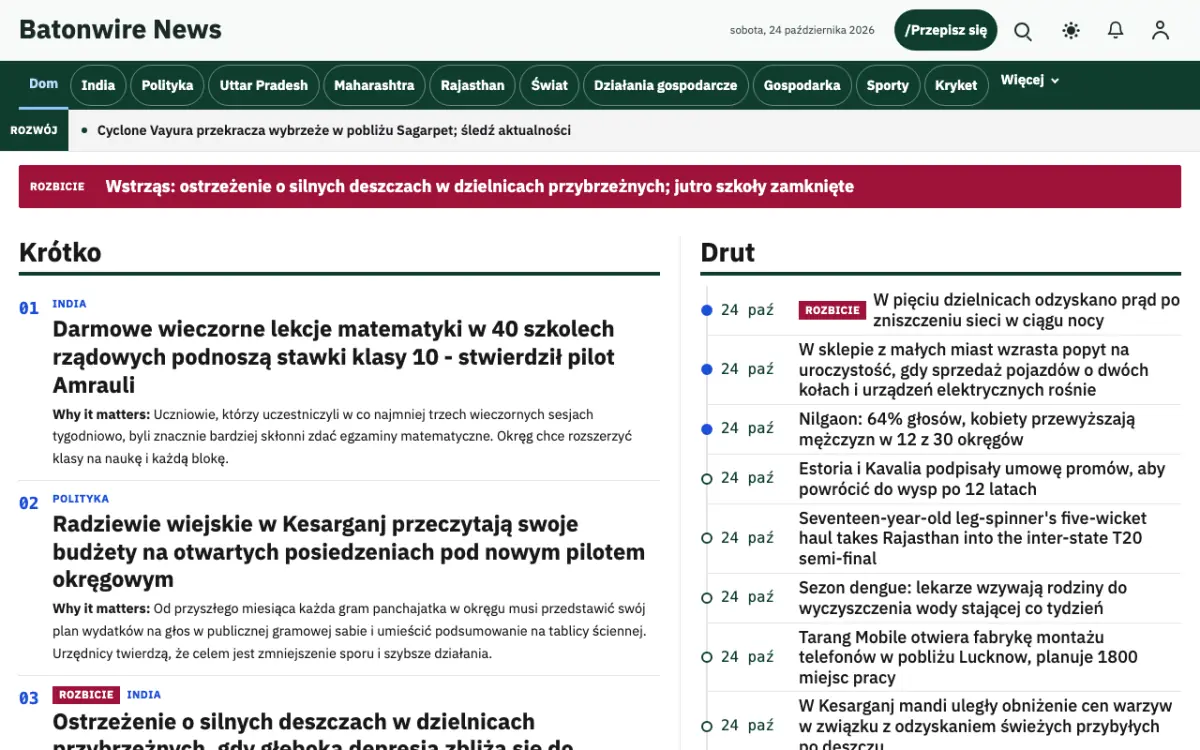Open the Polityka section tab
This screenshot has height=750, width=1200.
pyautogui.click(x=167, y=85)
